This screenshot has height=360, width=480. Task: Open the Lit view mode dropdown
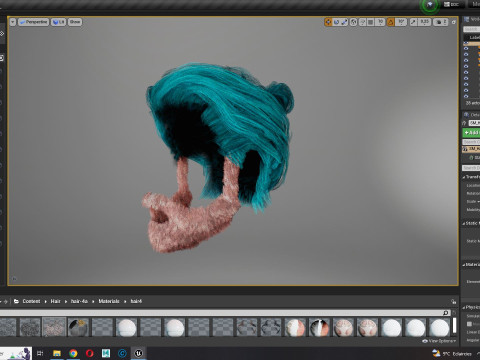[x=59, y=22]
